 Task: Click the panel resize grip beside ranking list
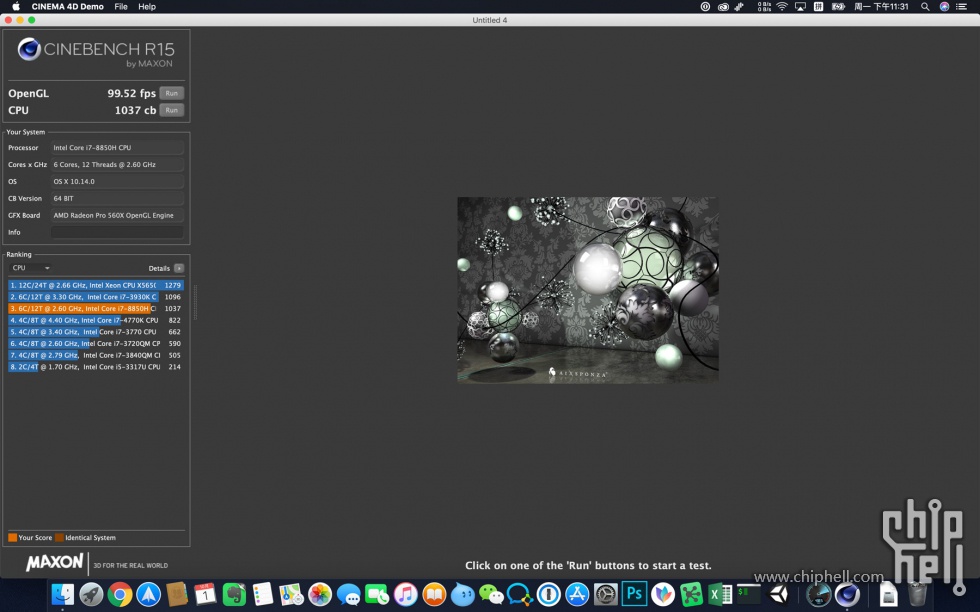pyautogui.click(x=195, y=303)
